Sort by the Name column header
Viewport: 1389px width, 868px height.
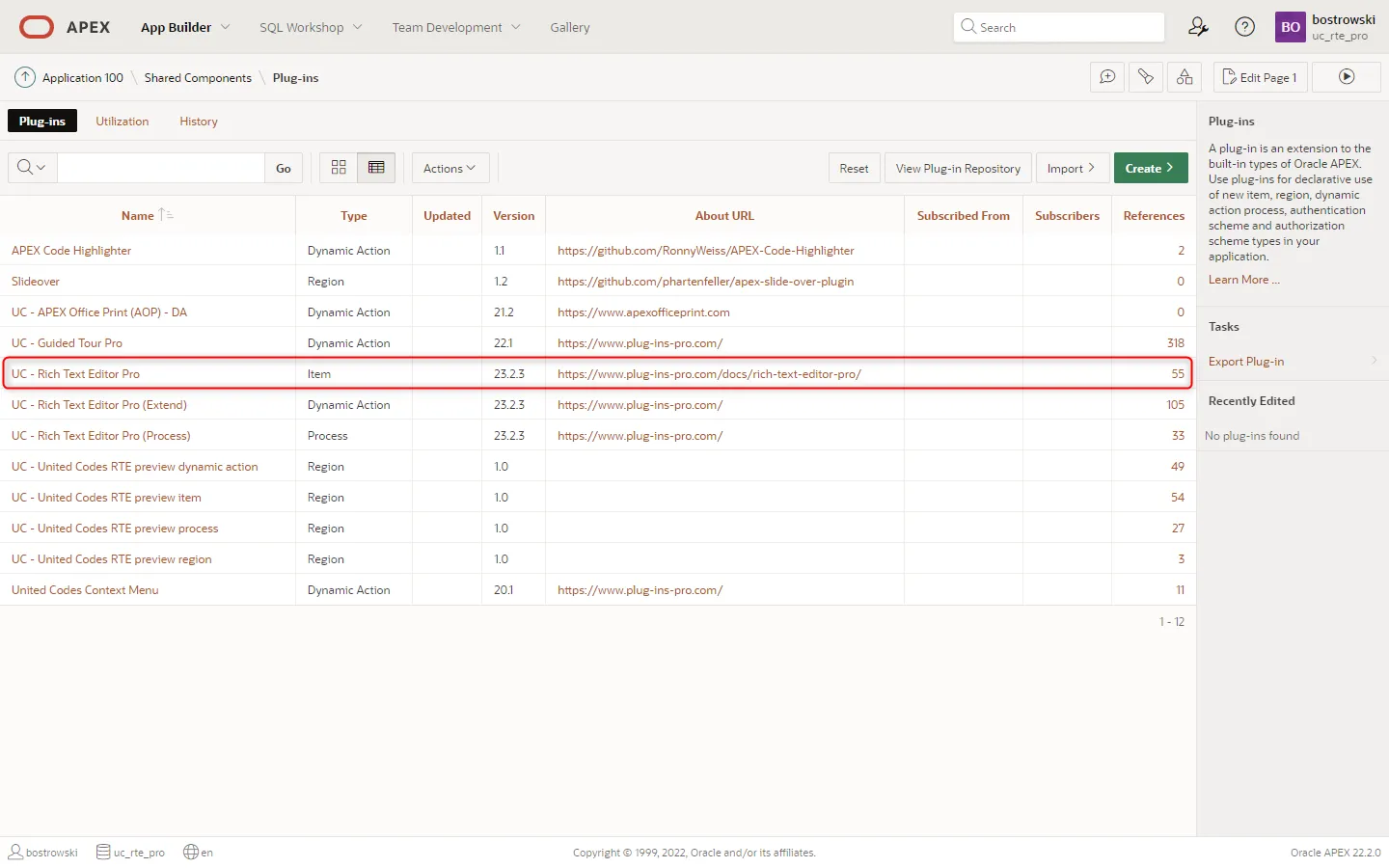(x=138, y=216)
